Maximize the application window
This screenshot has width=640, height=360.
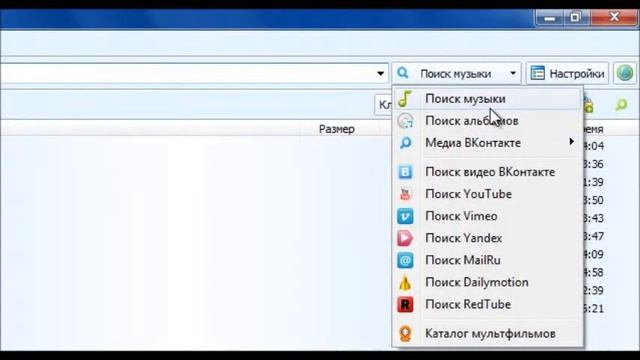click(x=575, y=18)
